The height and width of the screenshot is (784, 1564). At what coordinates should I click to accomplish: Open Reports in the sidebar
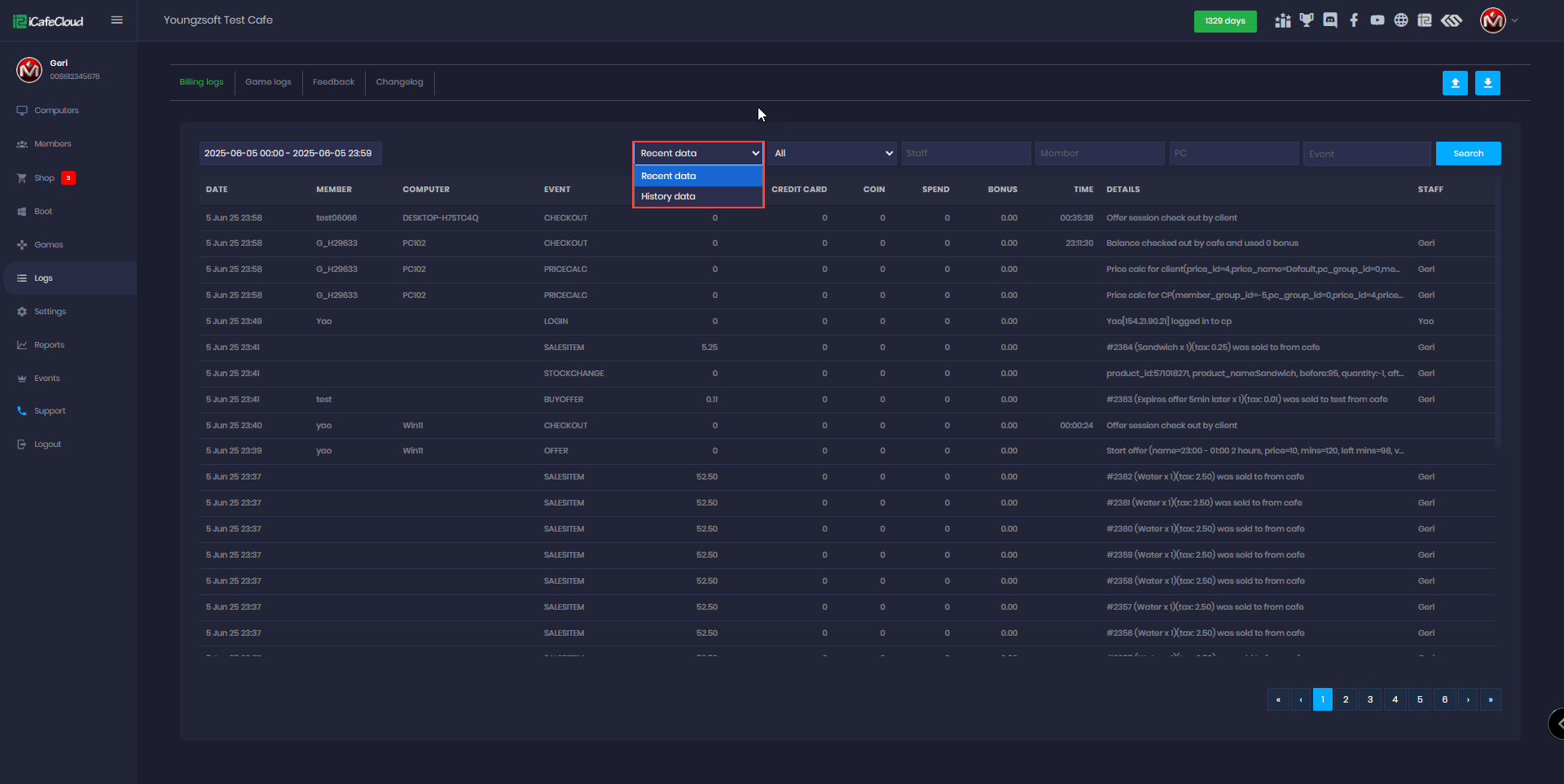(49, 345)
